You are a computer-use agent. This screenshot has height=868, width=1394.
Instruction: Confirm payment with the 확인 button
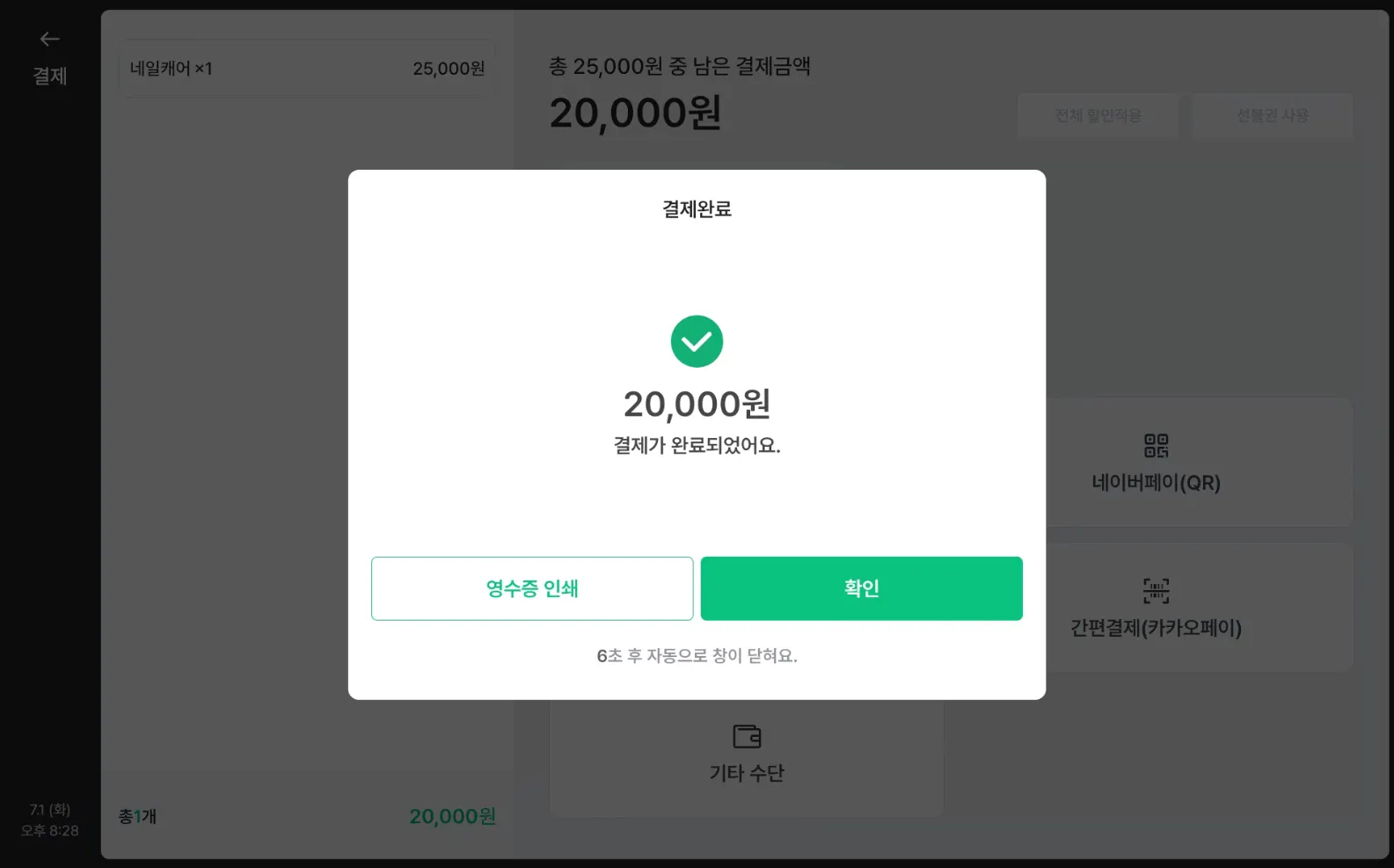tap(861, 588)
